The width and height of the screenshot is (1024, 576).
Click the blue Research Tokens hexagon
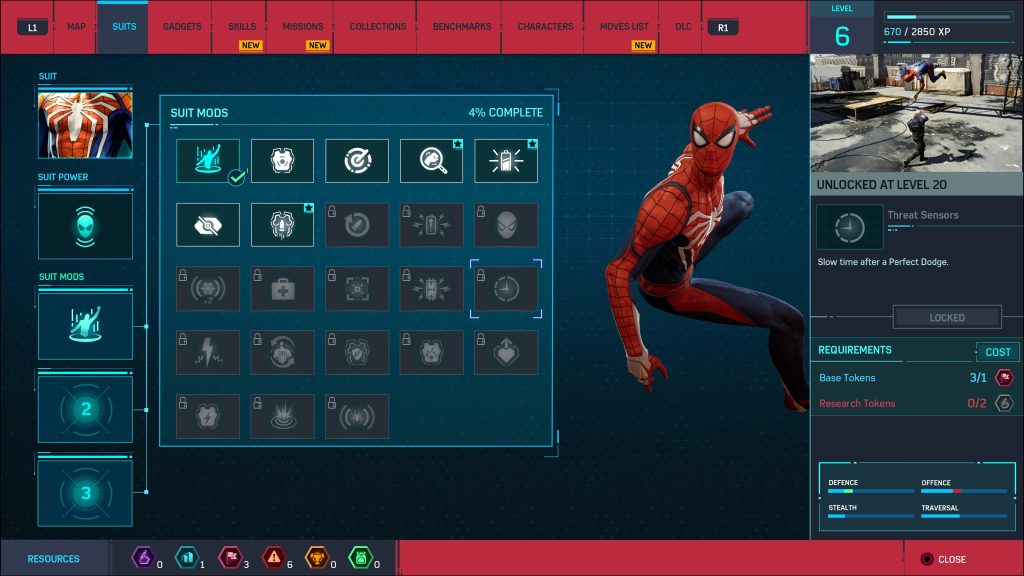pyautogui.click(x=188, y=559)
